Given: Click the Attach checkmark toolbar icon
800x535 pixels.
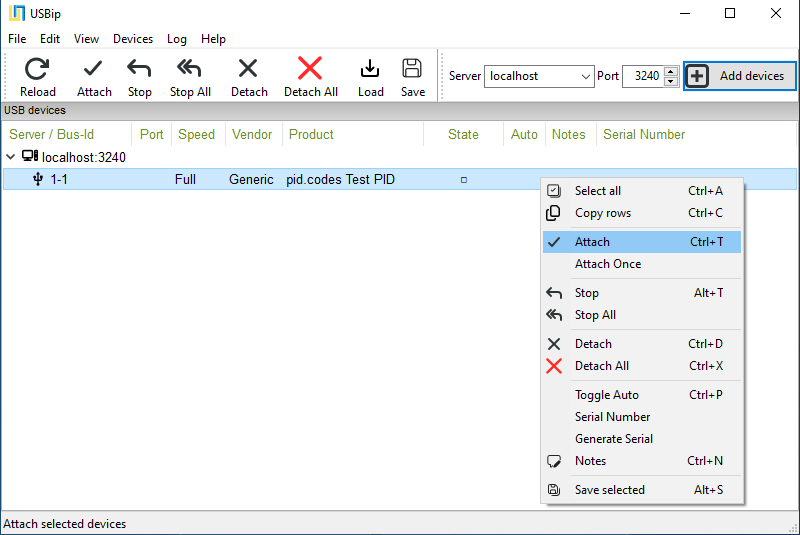Looking at the screenshot, I should pos(93,69).
